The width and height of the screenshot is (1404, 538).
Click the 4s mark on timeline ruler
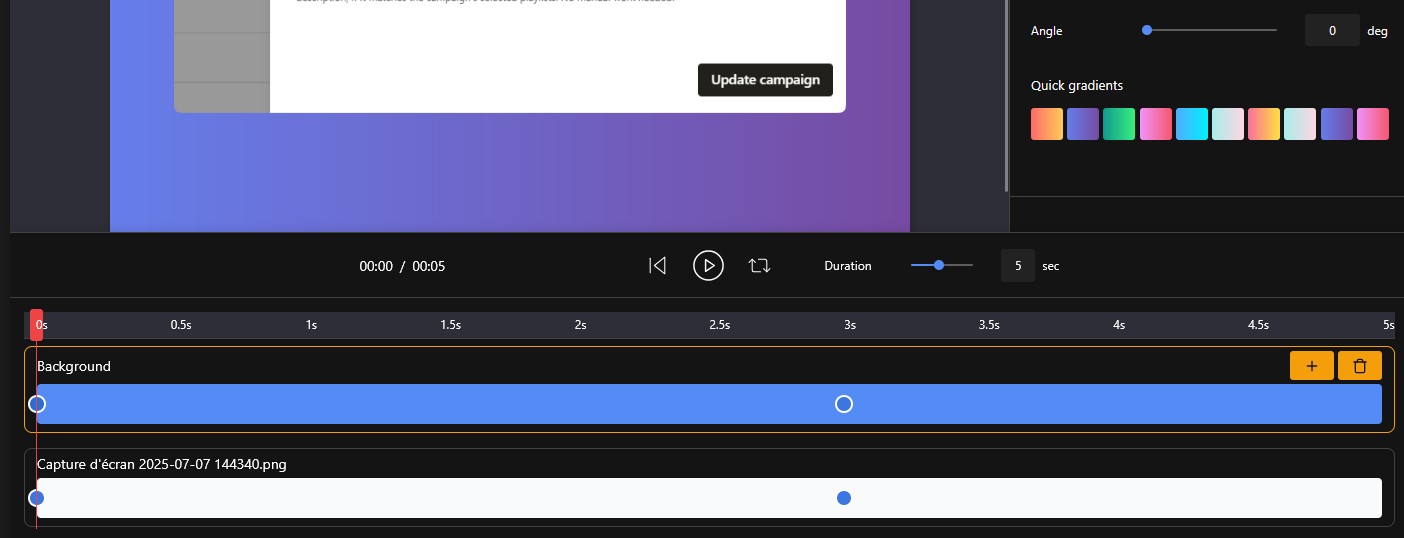[x=1119, y=325]
